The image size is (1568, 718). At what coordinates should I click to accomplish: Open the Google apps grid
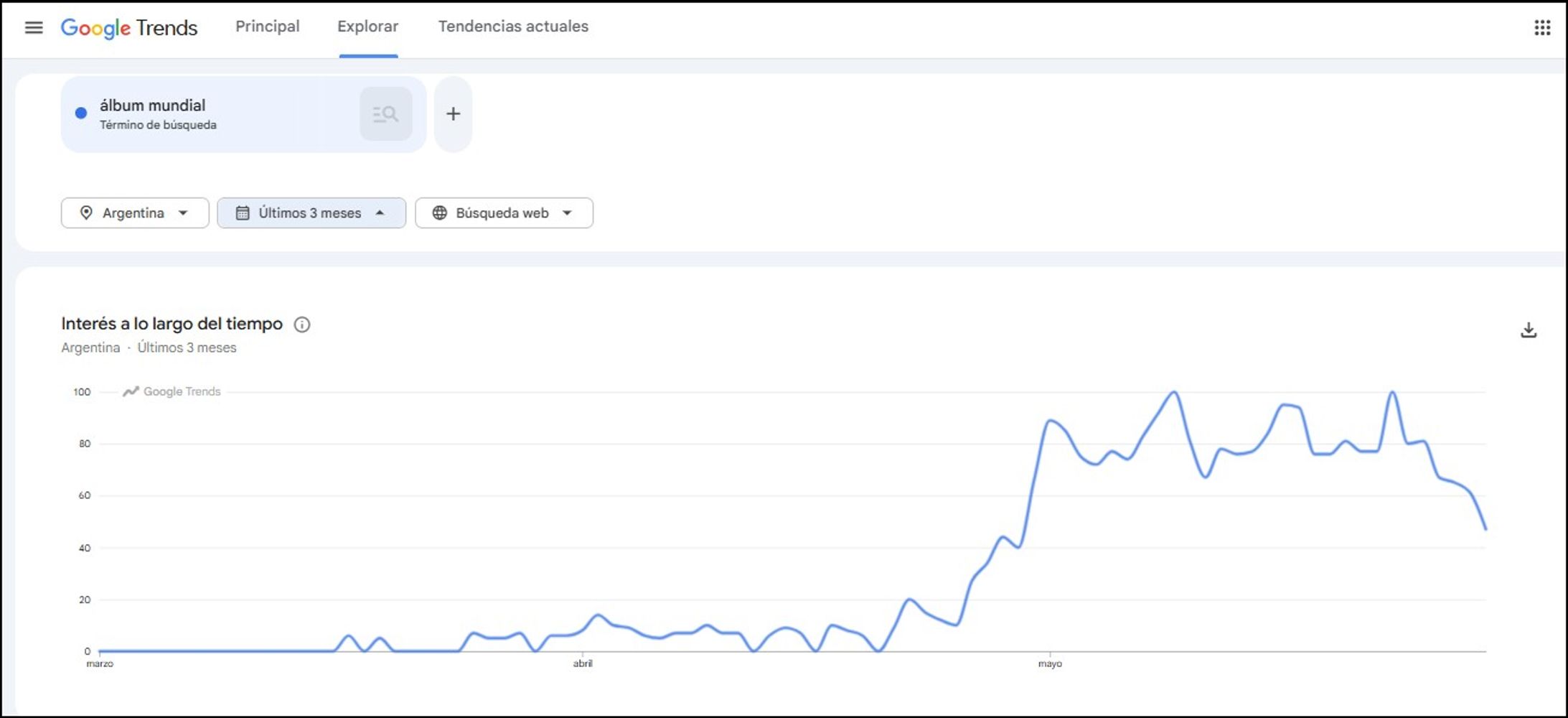pos(1542,27)
